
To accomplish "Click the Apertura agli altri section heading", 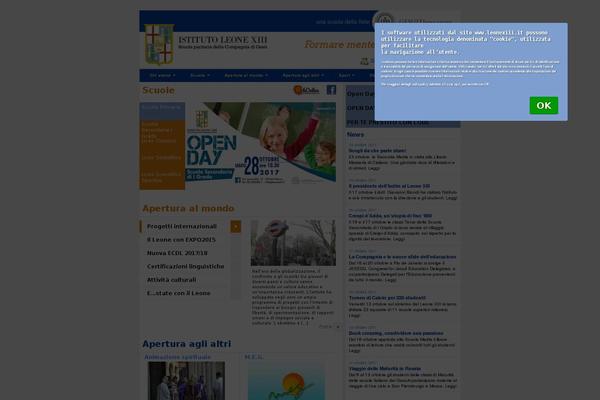I will click(186, 344).
